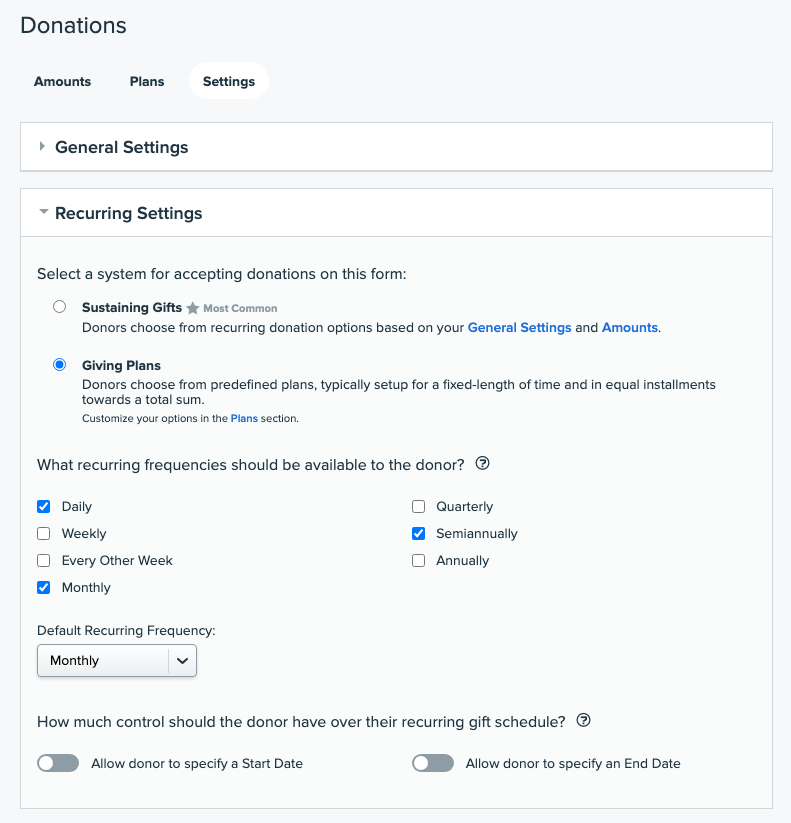The image size is (791, 823).
Task: Uncheck the Daily frequency checkbox
Action: [x=44, y=507]
